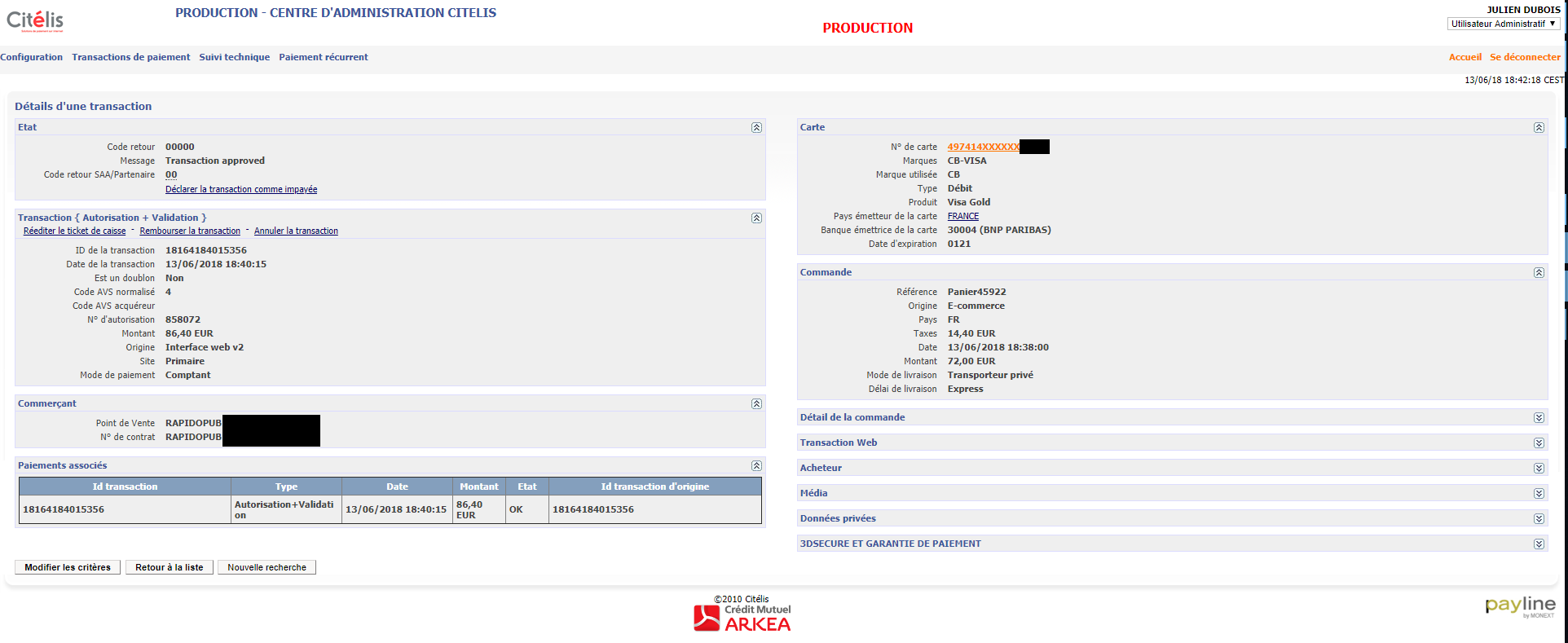This screenshot has width=1568, height=643.
Task: Collapse the Commande section
Action: point(1539,272)
